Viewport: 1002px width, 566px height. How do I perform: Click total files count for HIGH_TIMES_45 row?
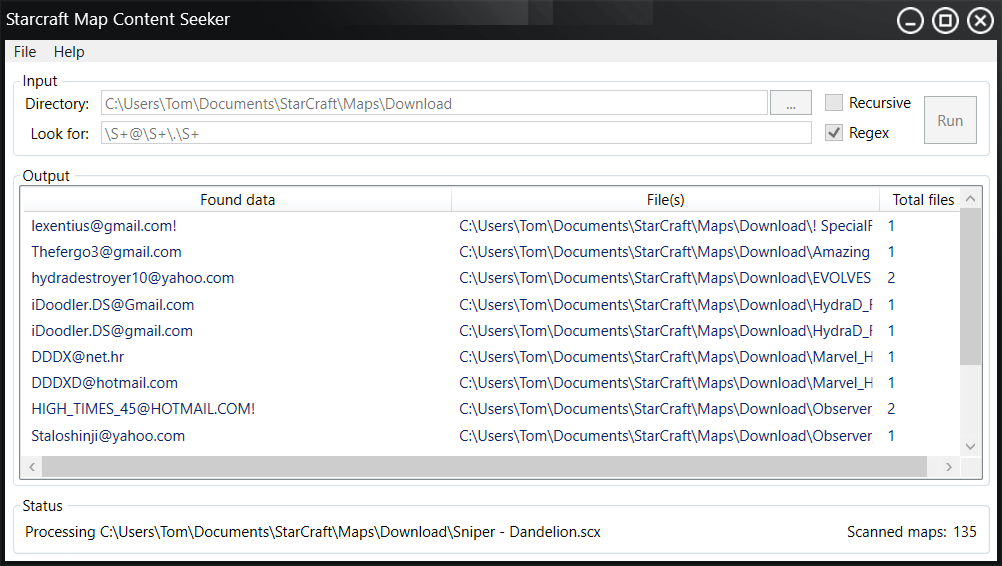point(891,409)
